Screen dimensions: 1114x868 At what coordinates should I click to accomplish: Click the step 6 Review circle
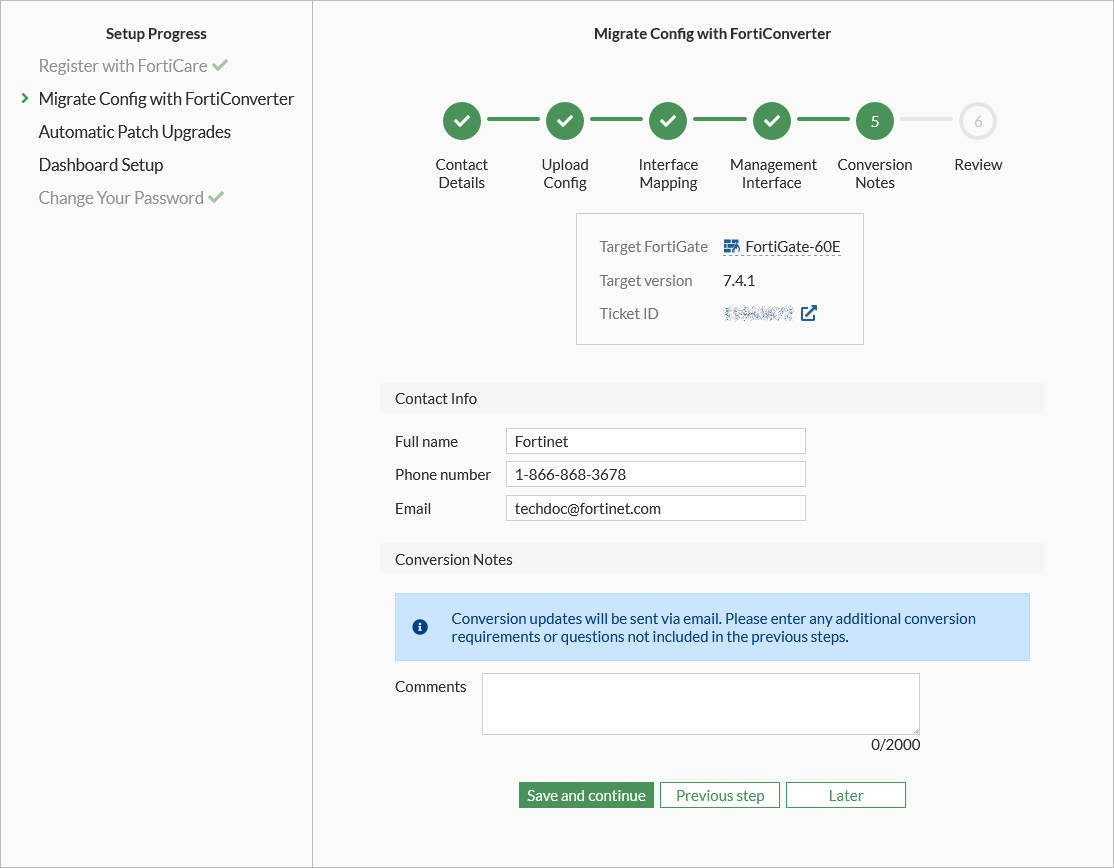[978, 121]
